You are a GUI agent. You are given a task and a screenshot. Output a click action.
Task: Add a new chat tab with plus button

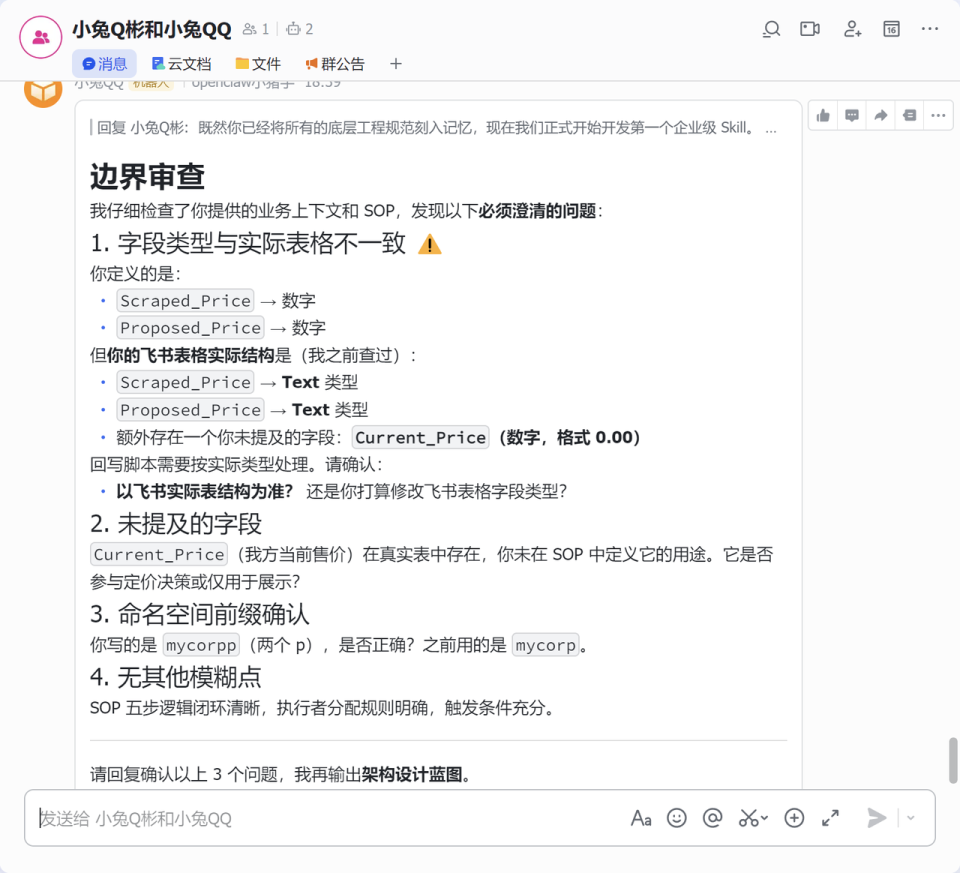click(x=395, y=63)
